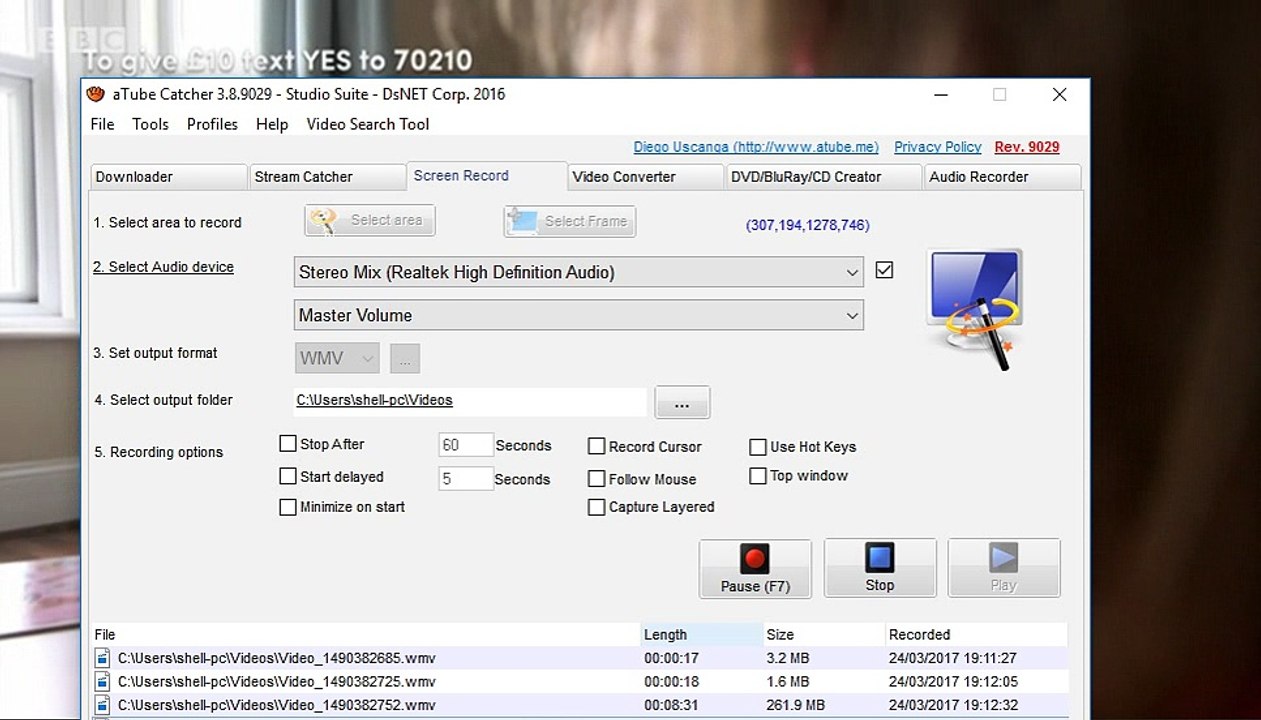This screenshot has width=1261, height=720.
Task: Click the Start delayed seconds field
Action: [466, 479]
